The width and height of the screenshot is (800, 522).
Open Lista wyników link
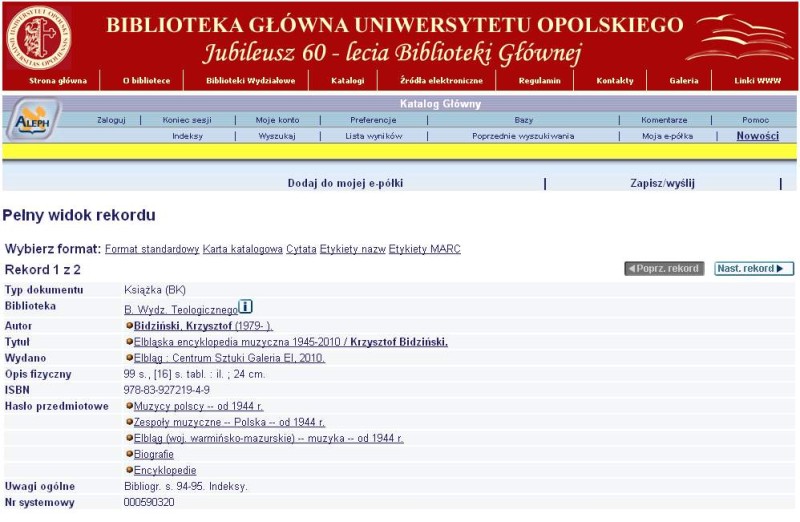tap(373, 136)
